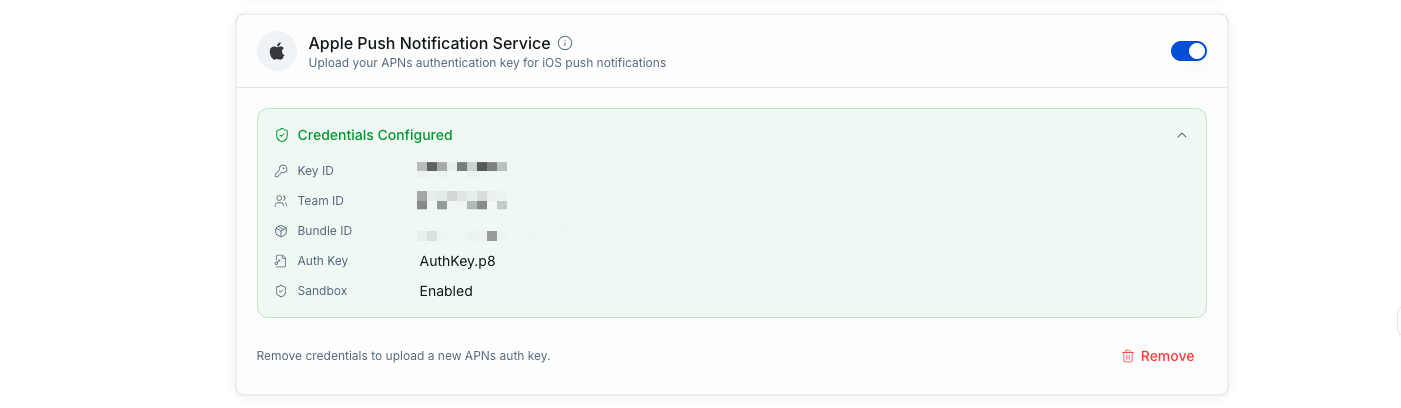The image size is (1401, 408).
Task: Select the AuthKey.p8 file name
Action: tap(457, 261)
